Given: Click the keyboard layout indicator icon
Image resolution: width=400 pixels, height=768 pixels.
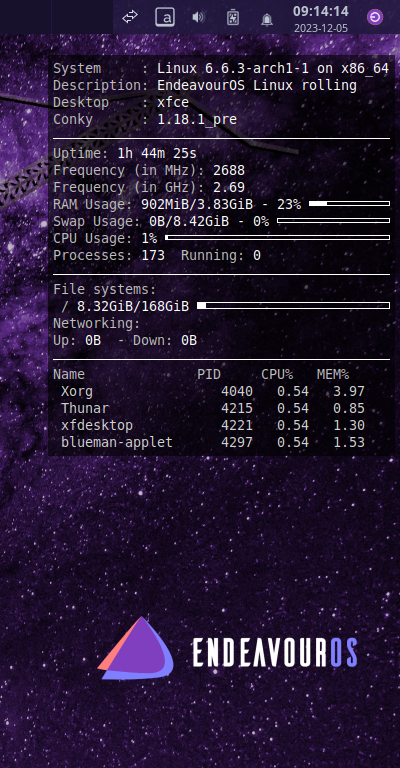Looking at the screenshot, I should (165, 18).
